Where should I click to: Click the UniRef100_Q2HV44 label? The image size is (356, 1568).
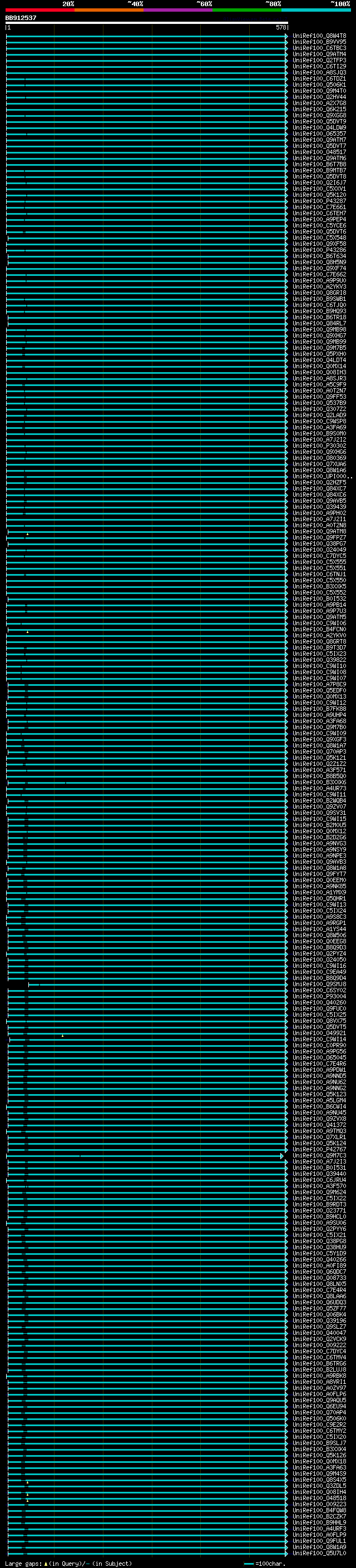click(319, 97)
